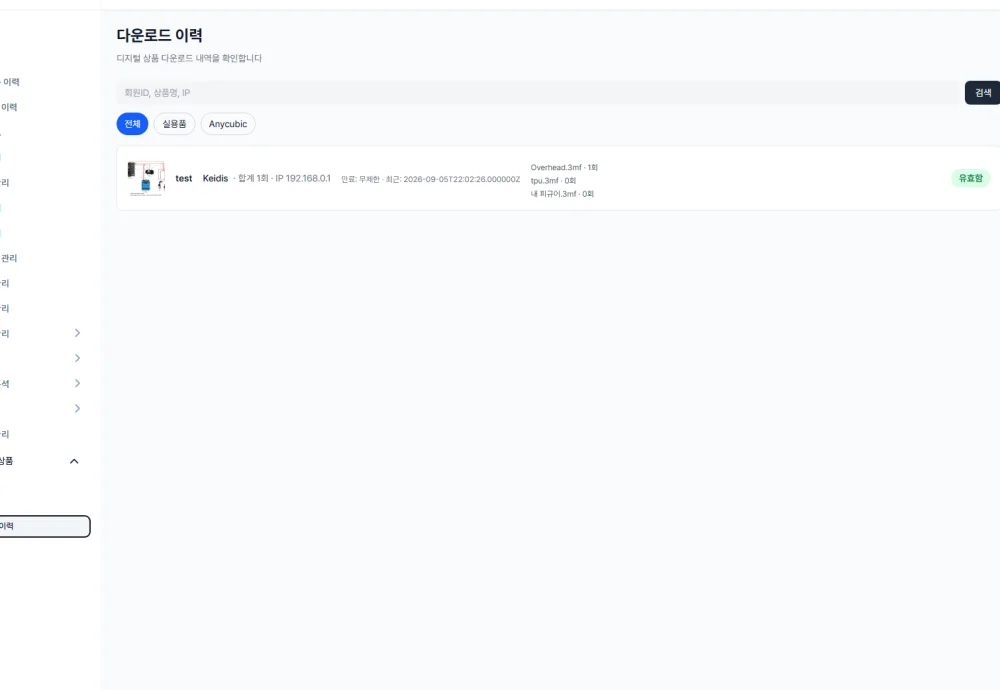Image resolution: width=1000 pixels, height=690 pixels.
Task: Click the "합계 1회 · IP 192.168.0.1" text
Action: pyautogui.click(x=282, y=179)
